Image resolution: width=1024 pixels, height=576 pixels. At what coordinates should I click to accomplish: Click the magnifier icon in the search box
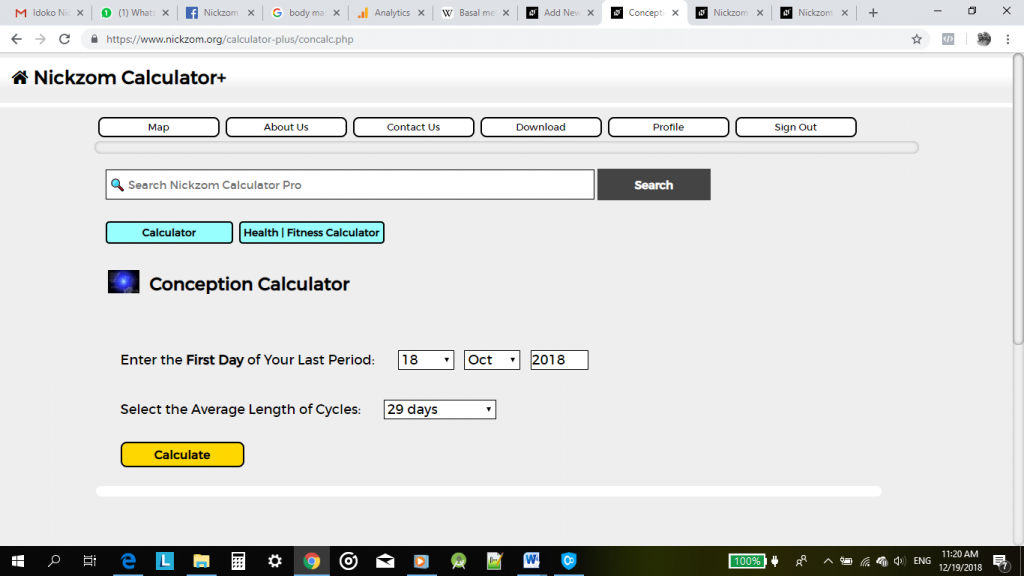point(117,185)
